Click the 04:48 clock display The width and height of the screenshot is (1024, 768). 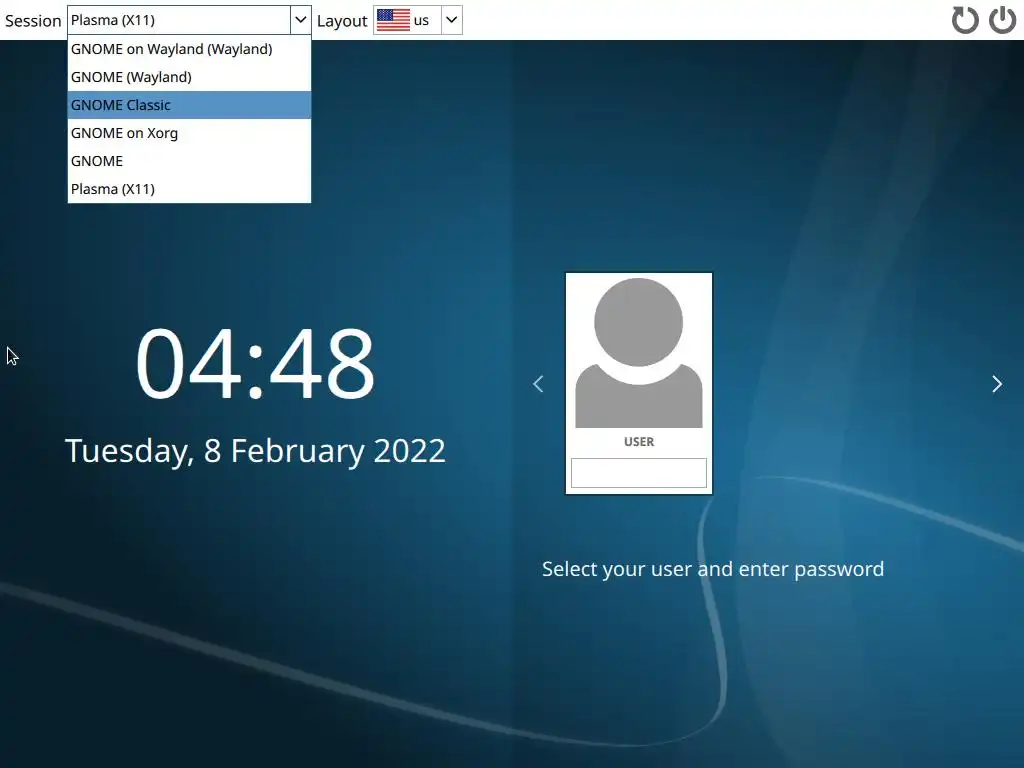click(x=255, y=363)
